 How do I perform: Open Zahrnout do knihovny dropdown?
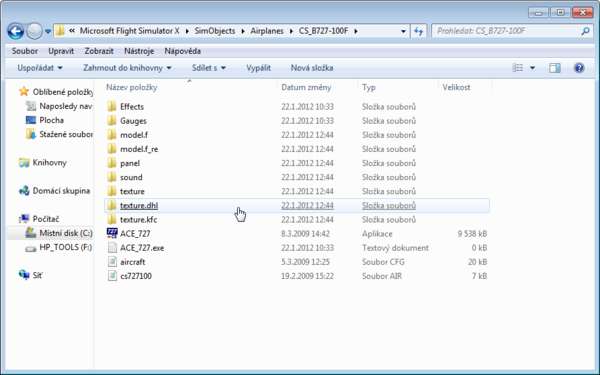click(127, 68)
